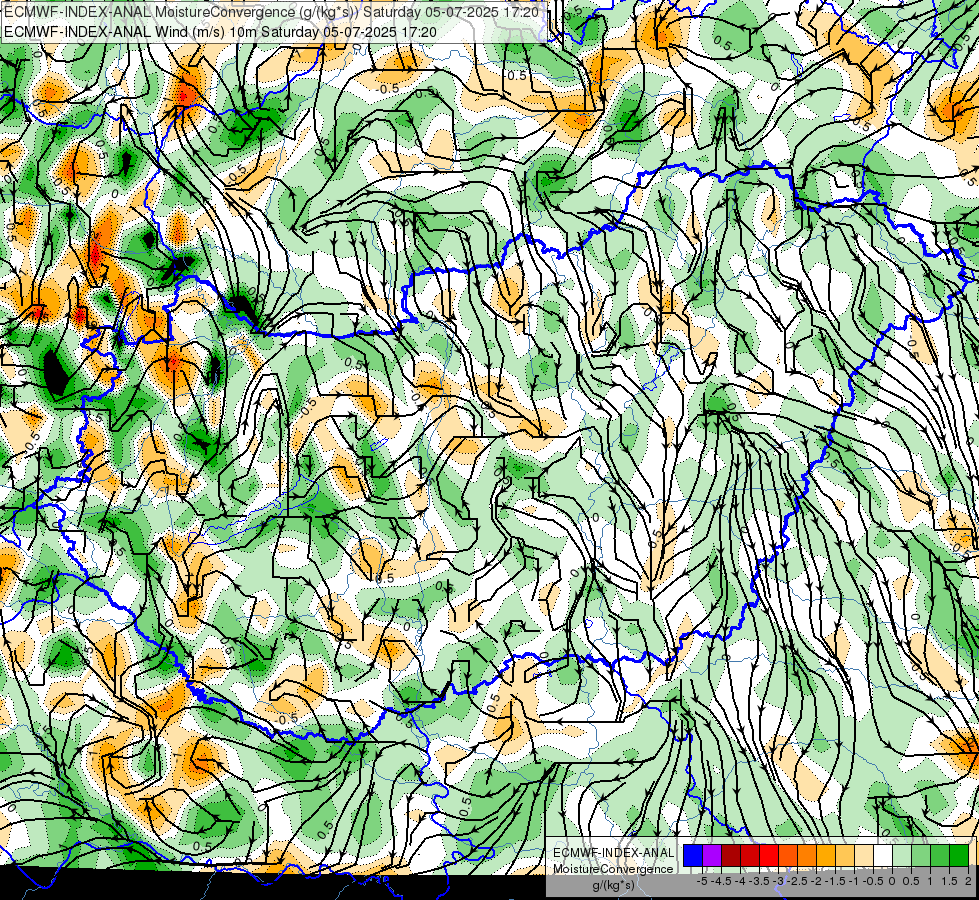This screenshot has height=900, width=979.
Task: Pick the bright red swatch left of -3
Action: point(769,855)
